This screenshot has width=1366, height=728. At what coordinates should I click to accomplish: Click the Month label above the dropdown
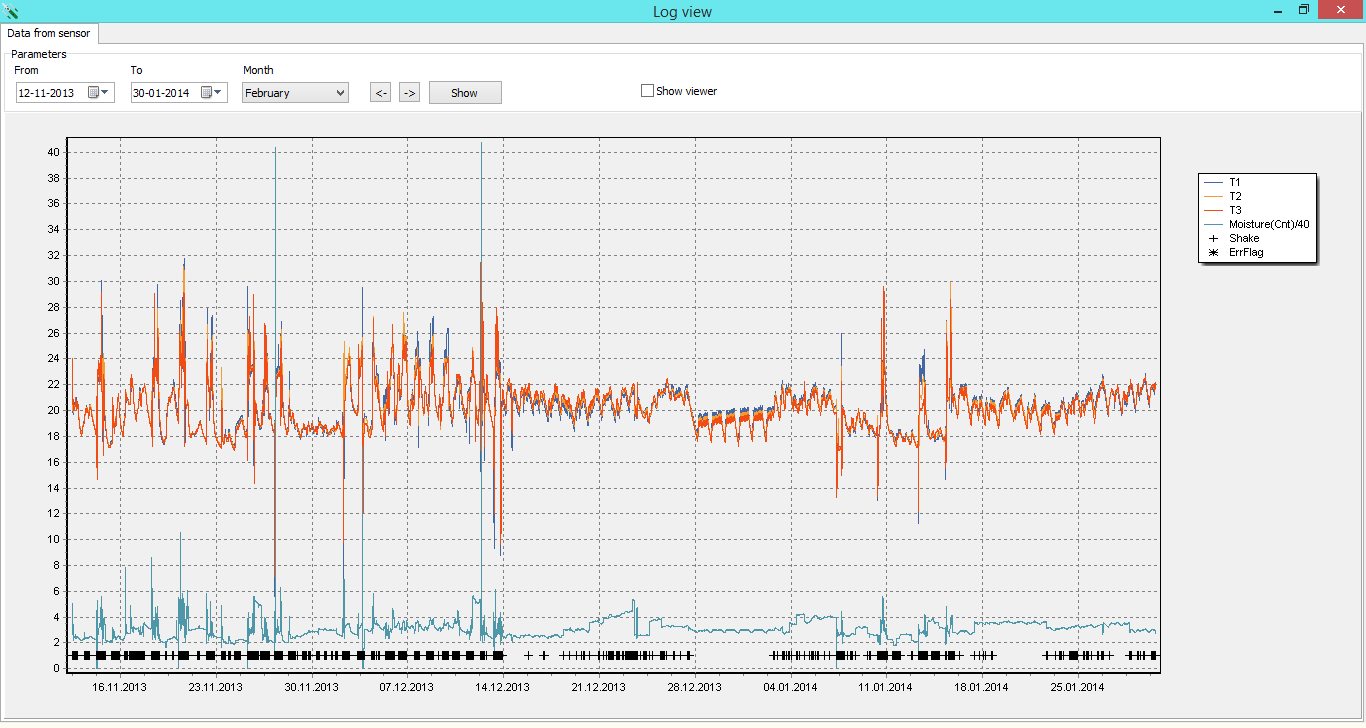pyautogui.click(x=258, y=70)
